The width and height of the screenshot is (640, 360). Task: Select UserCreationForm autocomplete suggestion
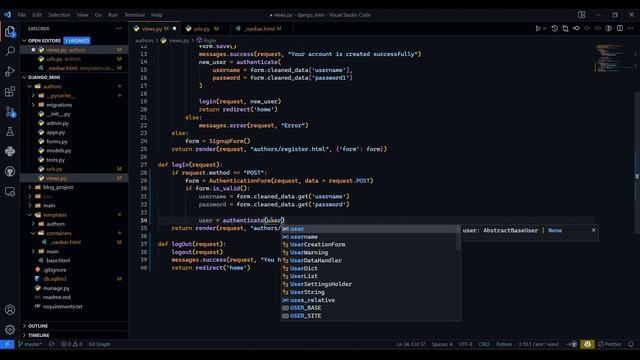(371, 244)
